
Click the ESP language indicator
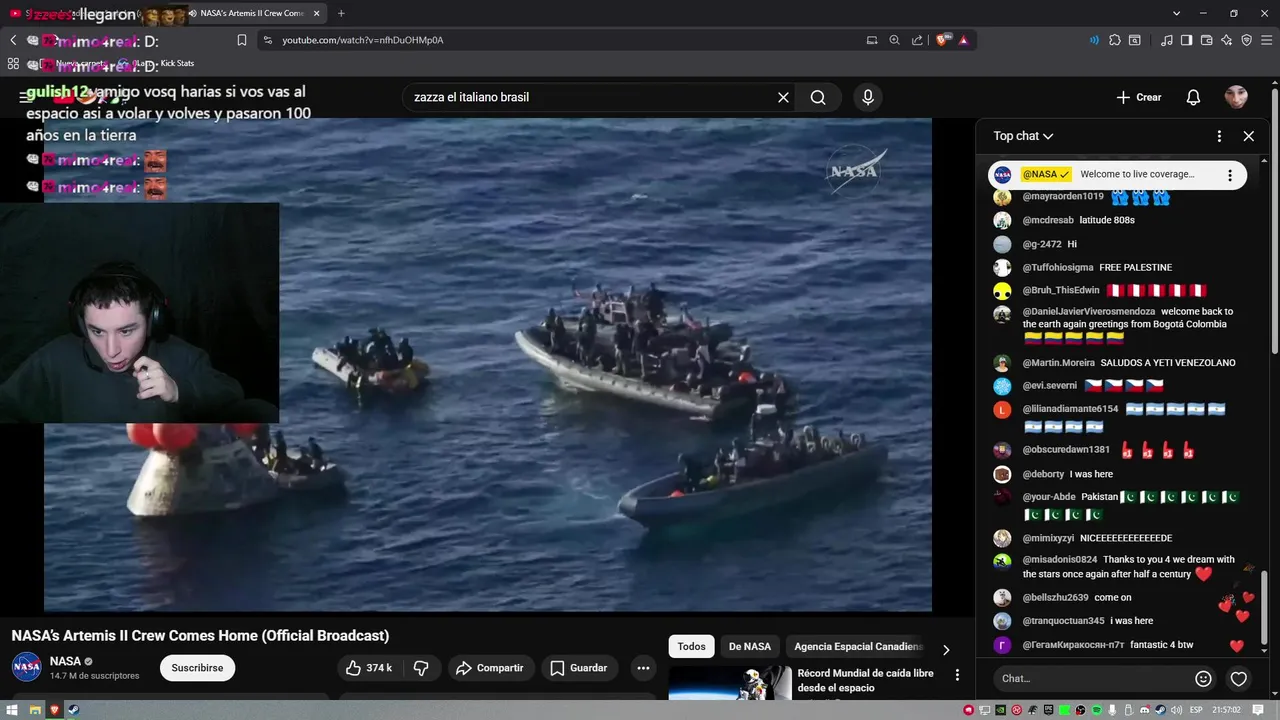pos(1195,710)
